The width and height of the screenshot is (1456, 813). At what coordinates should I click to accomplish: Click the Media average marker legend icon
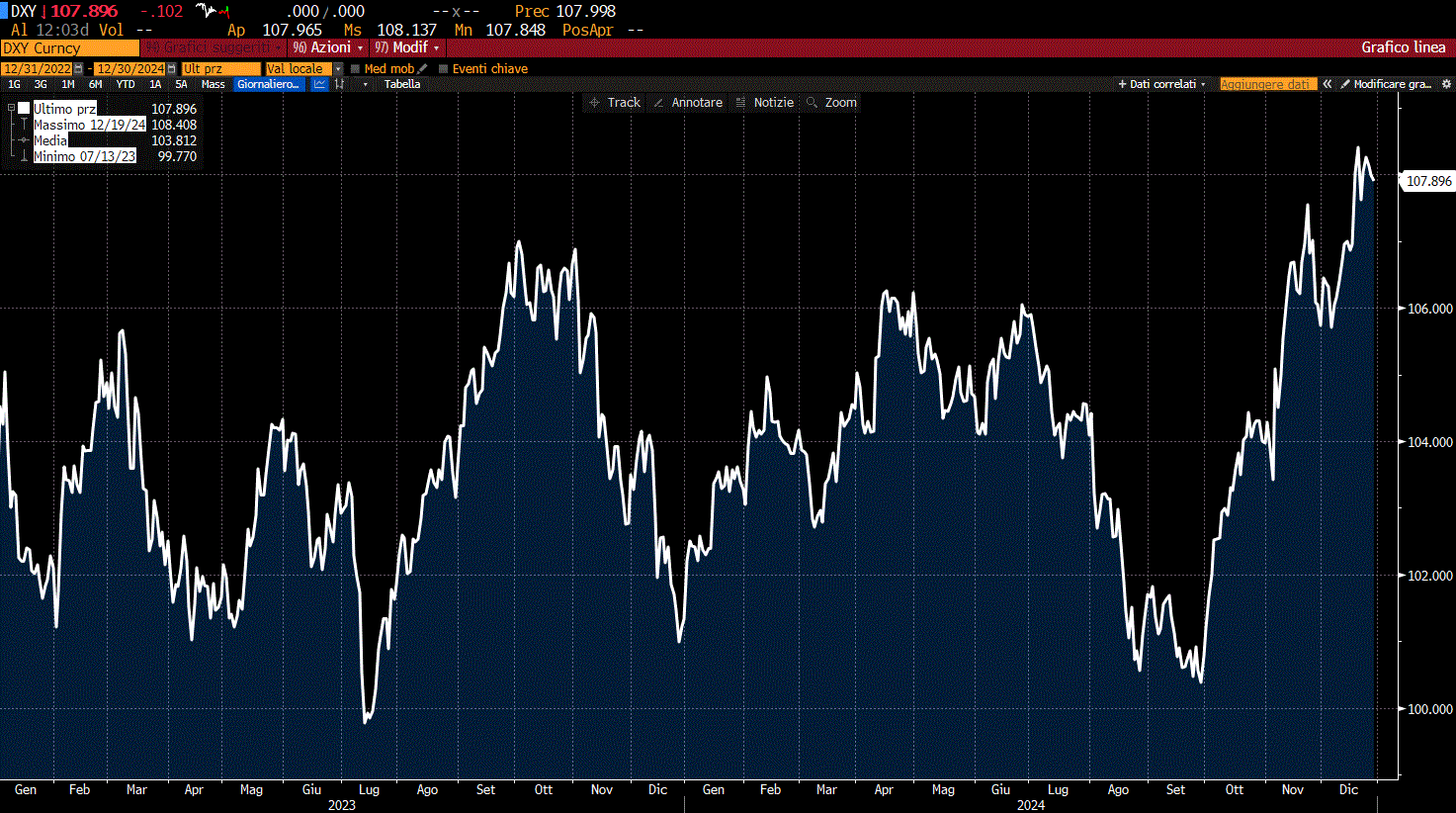tap(24, 140)
